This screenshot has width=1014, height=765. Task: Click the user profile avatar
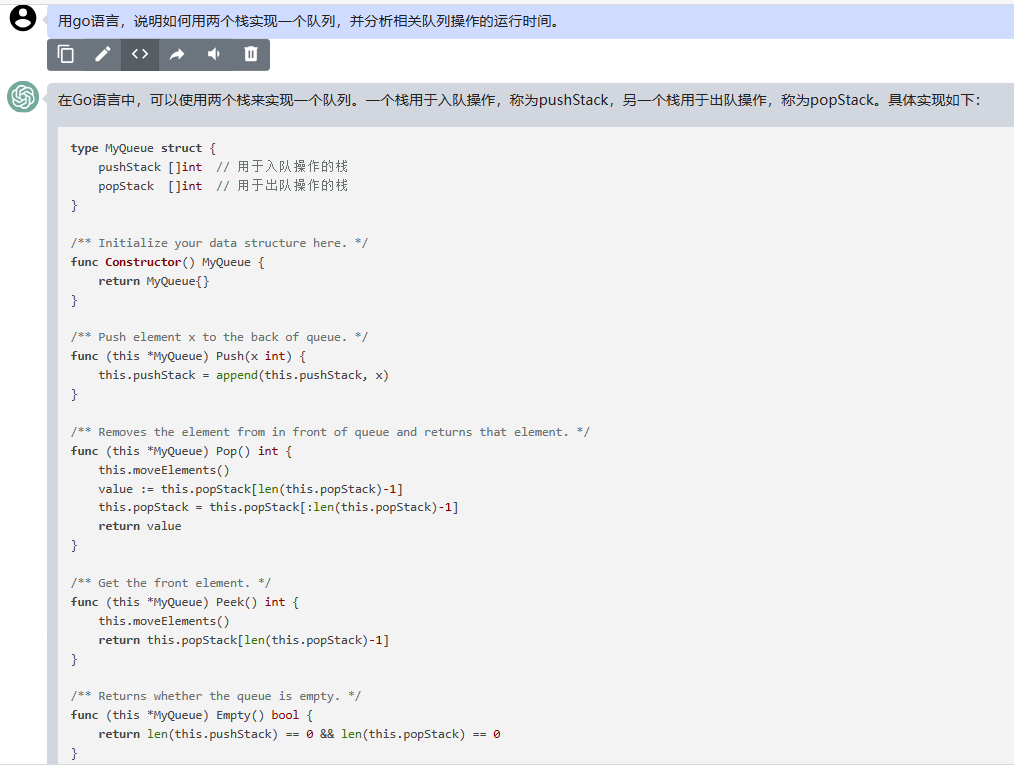pos(23,18)
